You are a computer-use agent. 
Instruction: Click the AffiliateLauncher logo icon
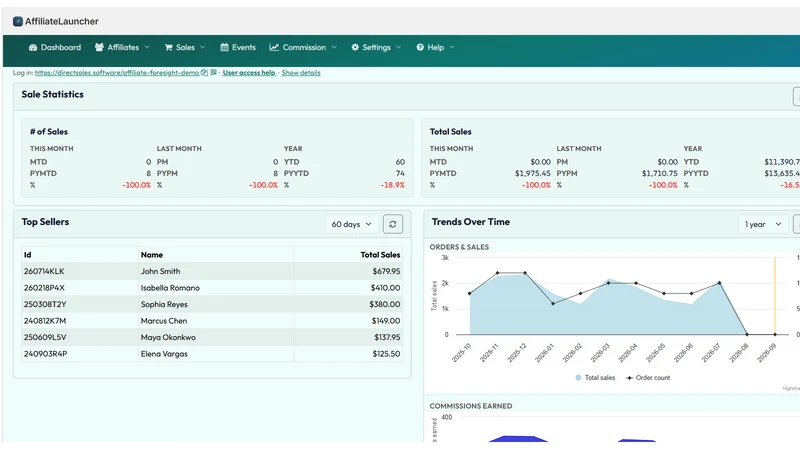pyautogui.click(x=18, y=21)
